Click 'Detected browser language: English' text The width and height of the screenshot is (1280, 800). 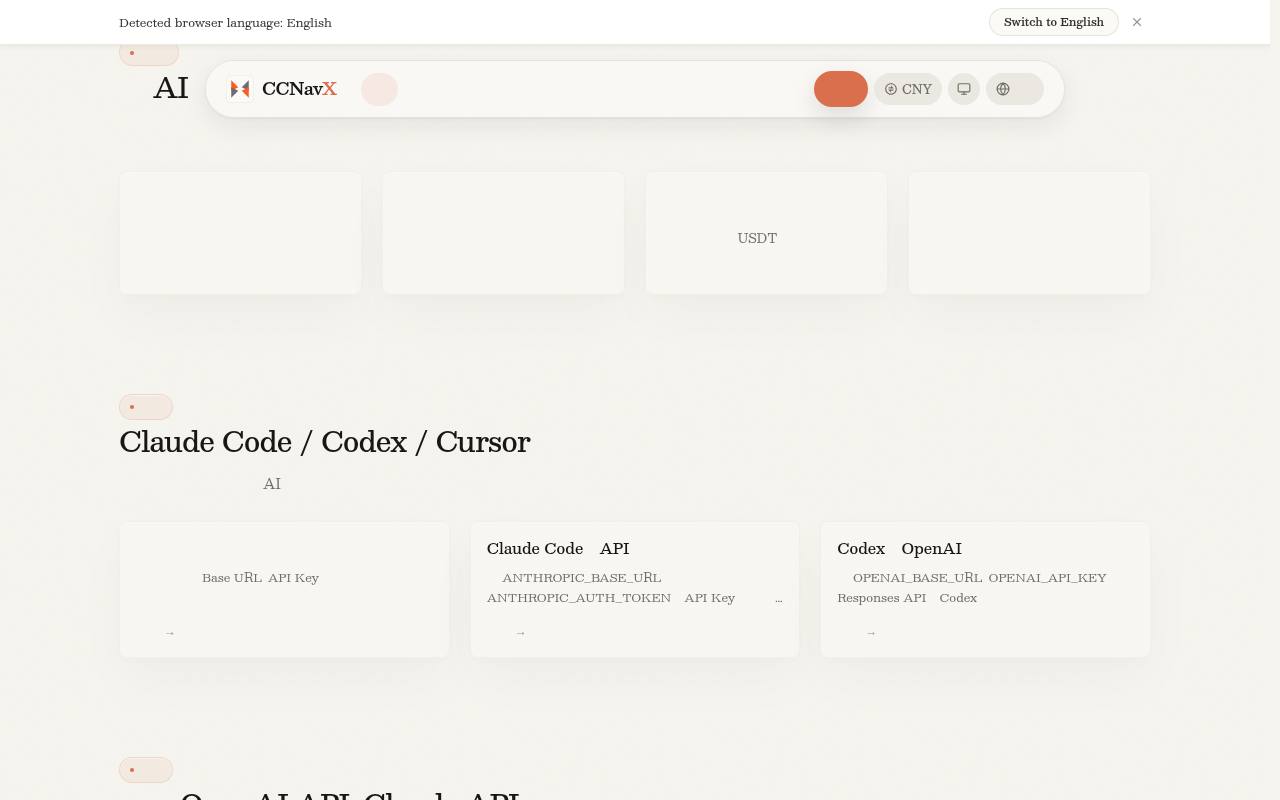pyautogui.click(x=225, y=22)
